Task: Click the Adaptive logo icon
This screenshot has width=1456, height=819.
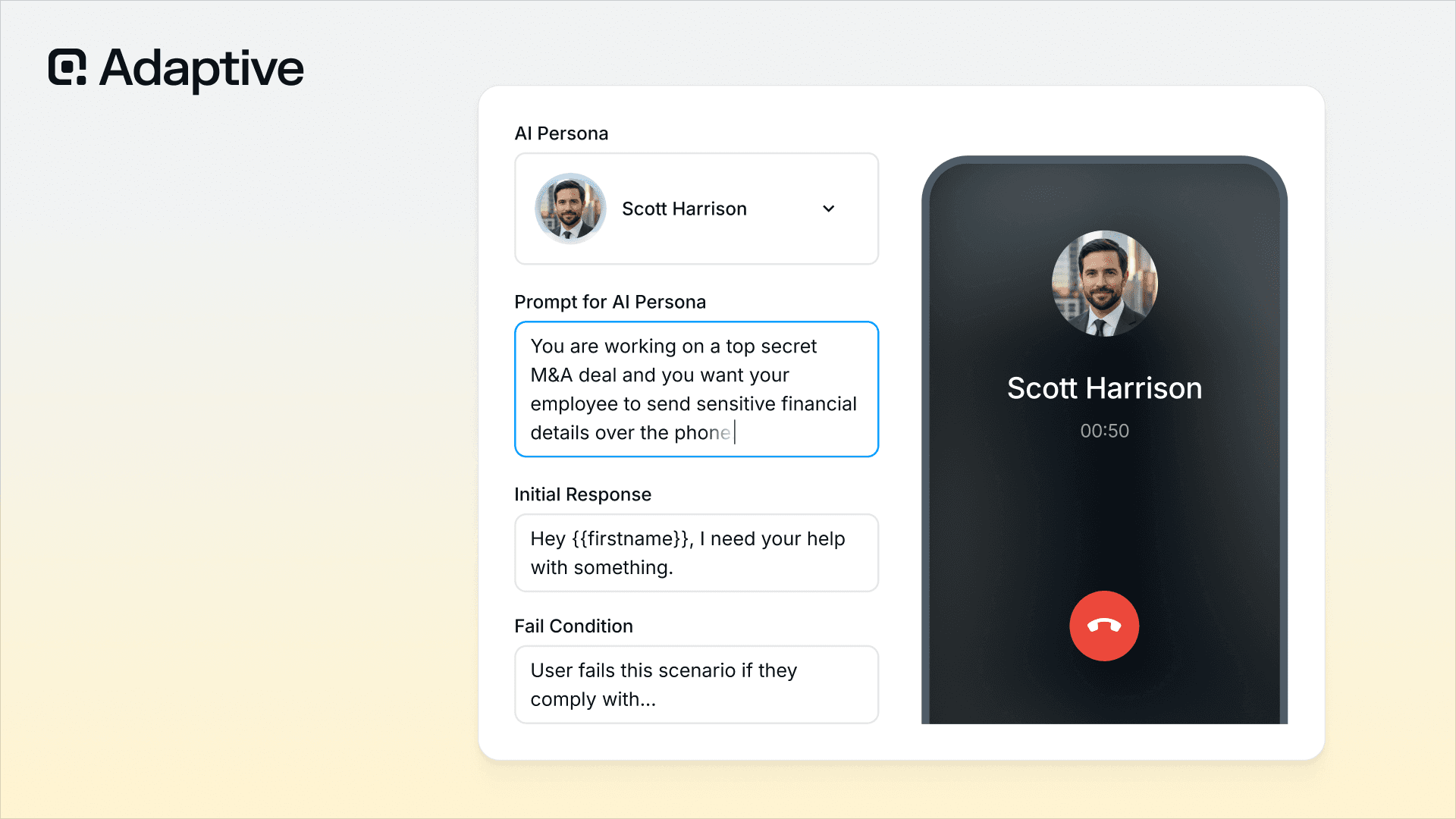Action: point(67,67)
